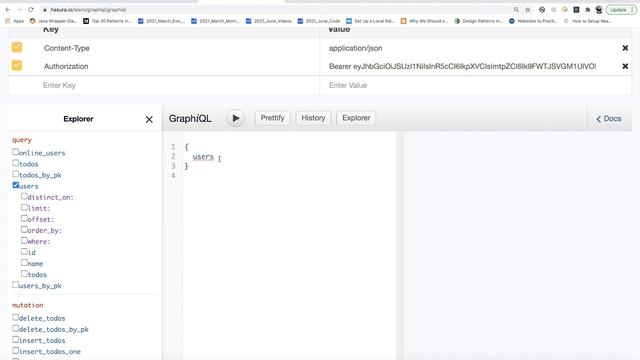Close the Explorer panel
The image size is (640, 360).
[x=149, y=119]
